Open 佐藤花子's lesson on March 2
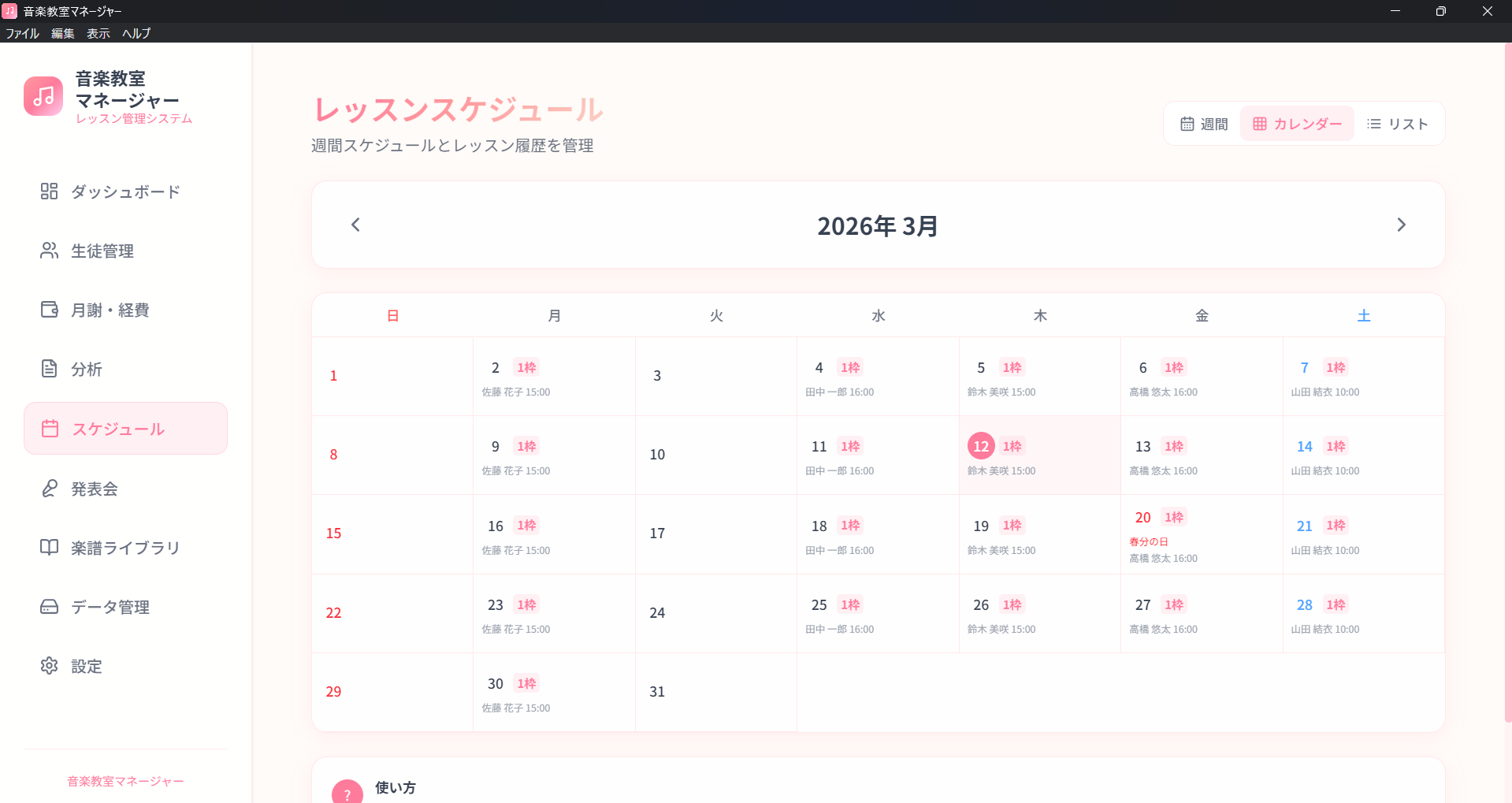 [x=516, y=392]
